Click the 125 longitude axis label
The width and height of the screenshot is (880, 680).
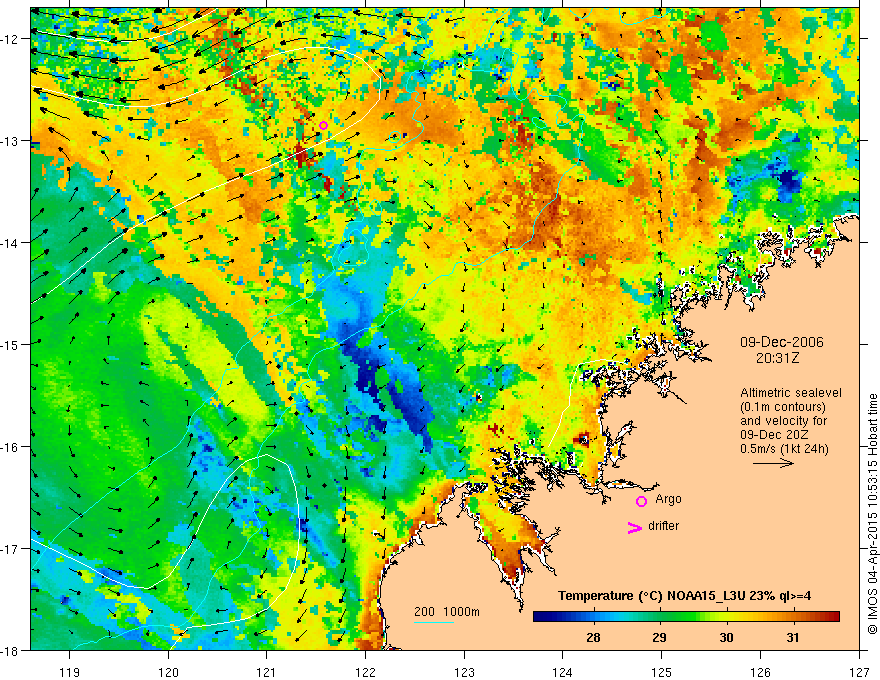click(x=662, y=672)
